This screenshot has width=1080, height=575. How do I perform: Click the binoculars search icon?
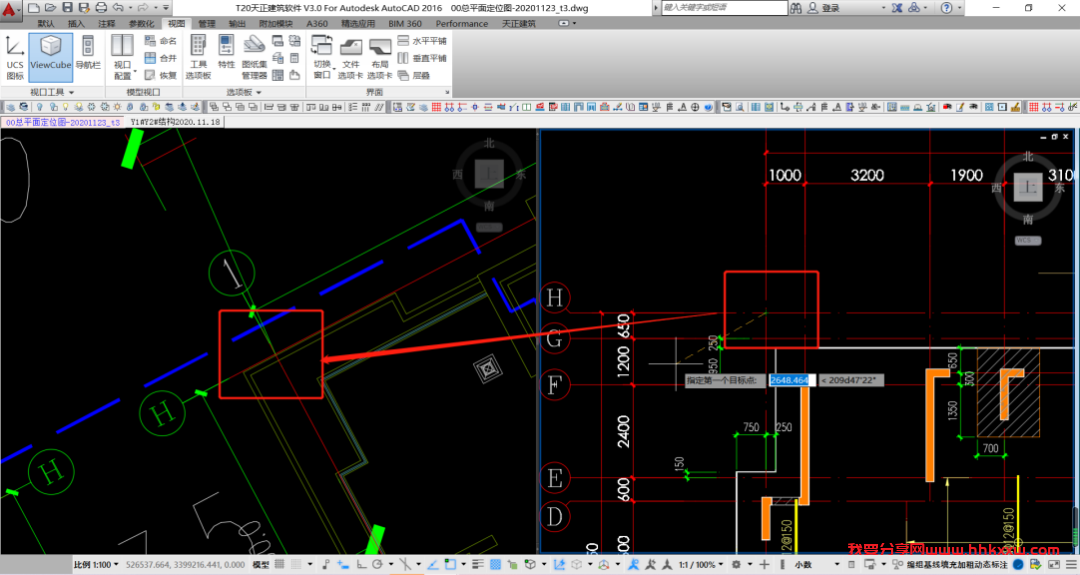(796, 8)
